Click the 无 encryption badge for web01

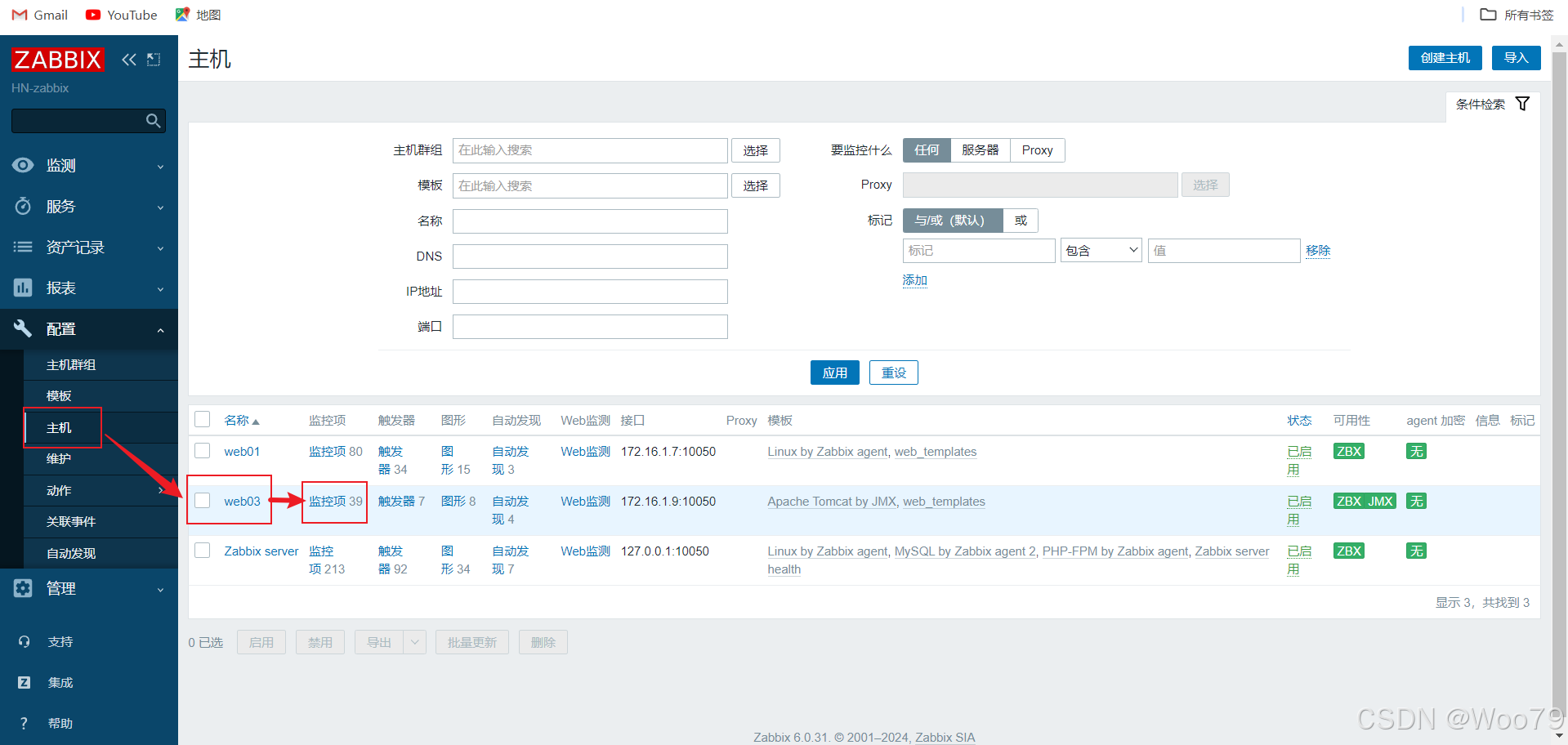tap(1416, 451)
